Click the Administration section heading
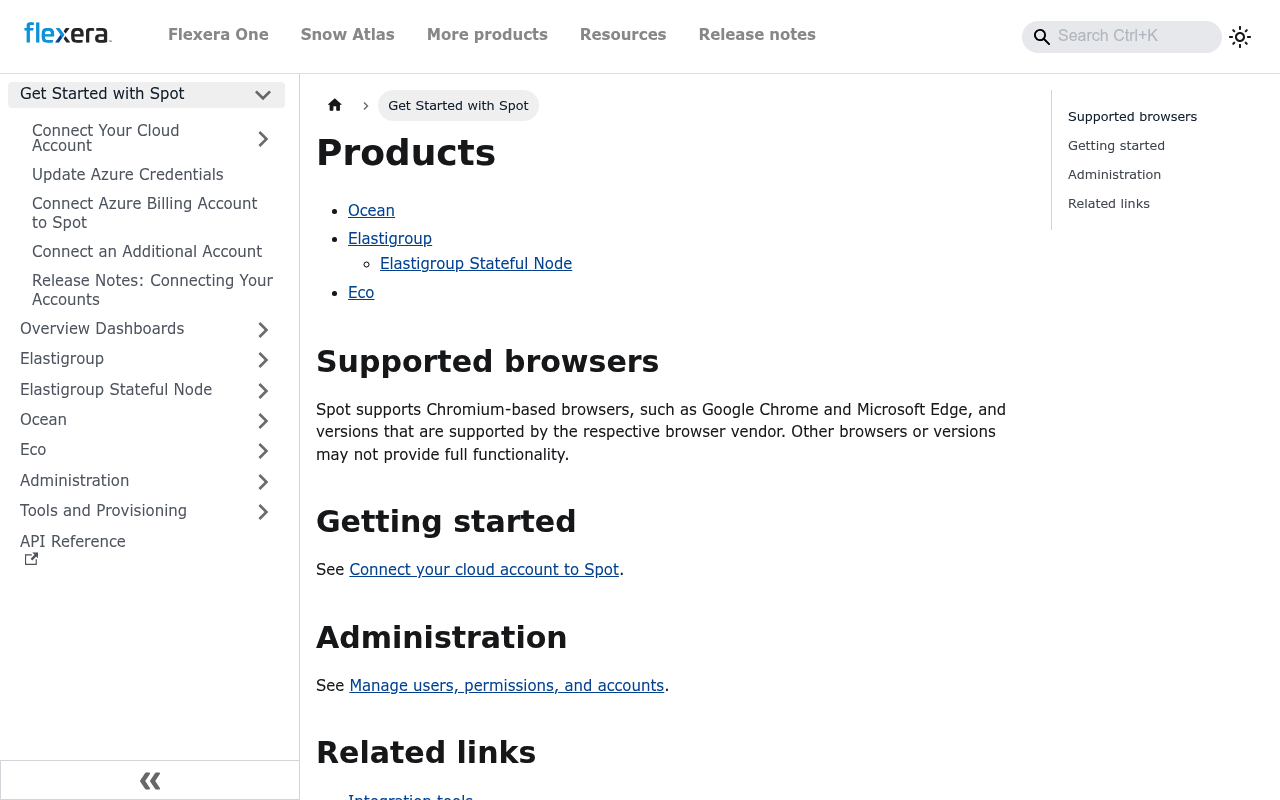The height and width of the screenshot is (800, 1280). coord(441,638)
